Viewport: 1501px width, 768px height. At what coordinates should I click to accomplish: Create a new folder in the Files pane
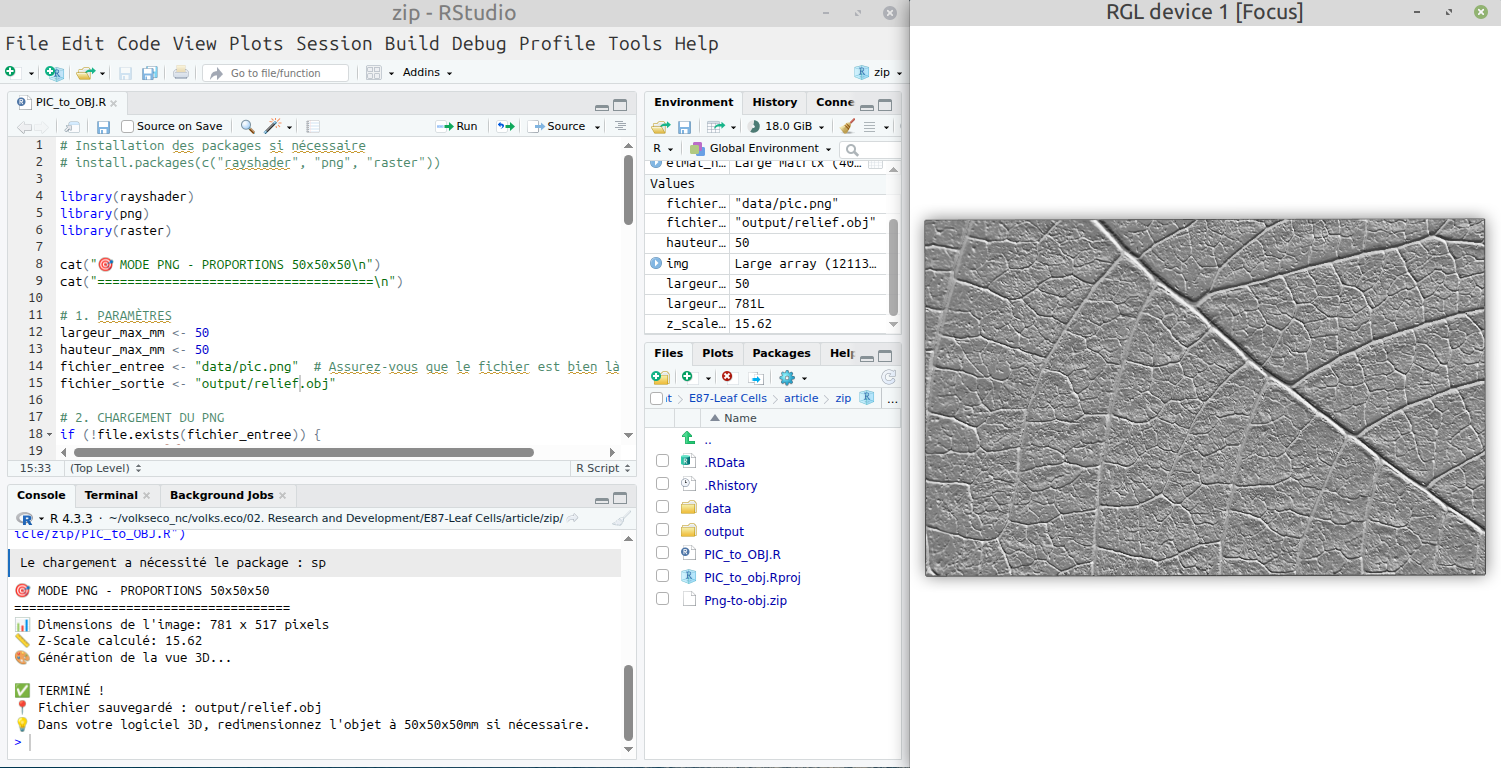tap(659, 377)
